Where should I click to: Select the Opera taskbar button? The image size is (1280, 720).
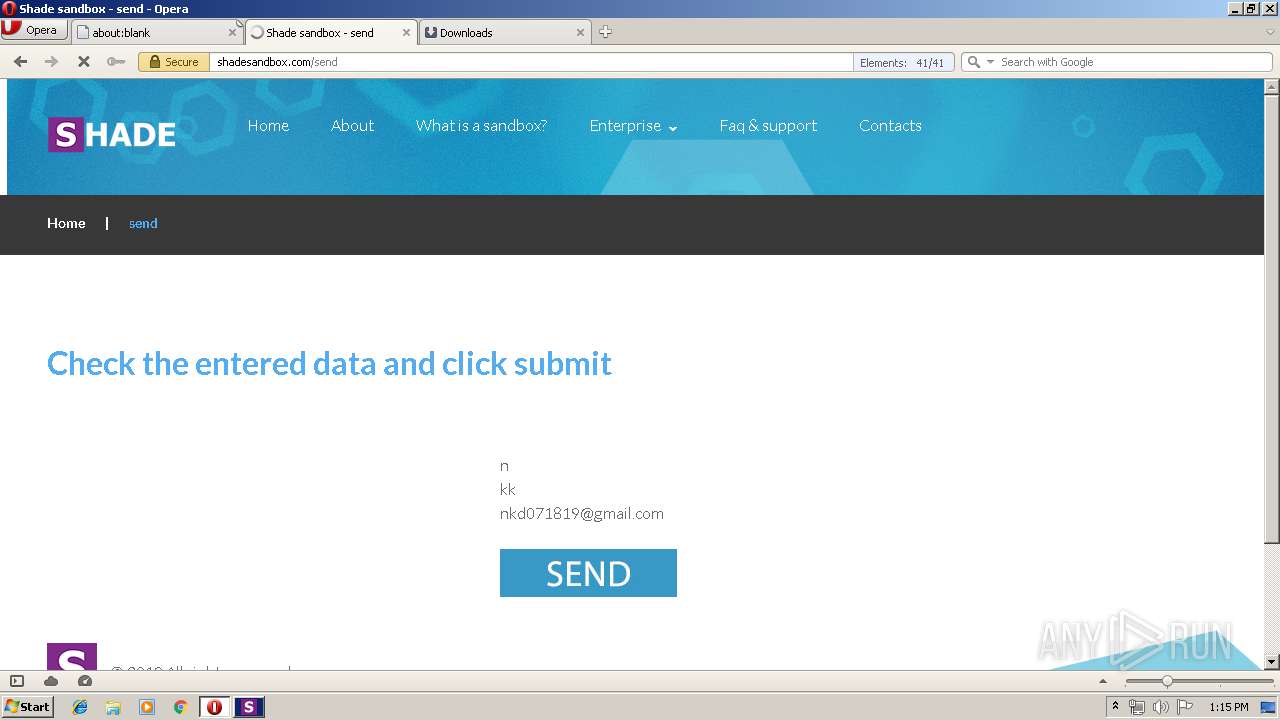click(214, 707)
